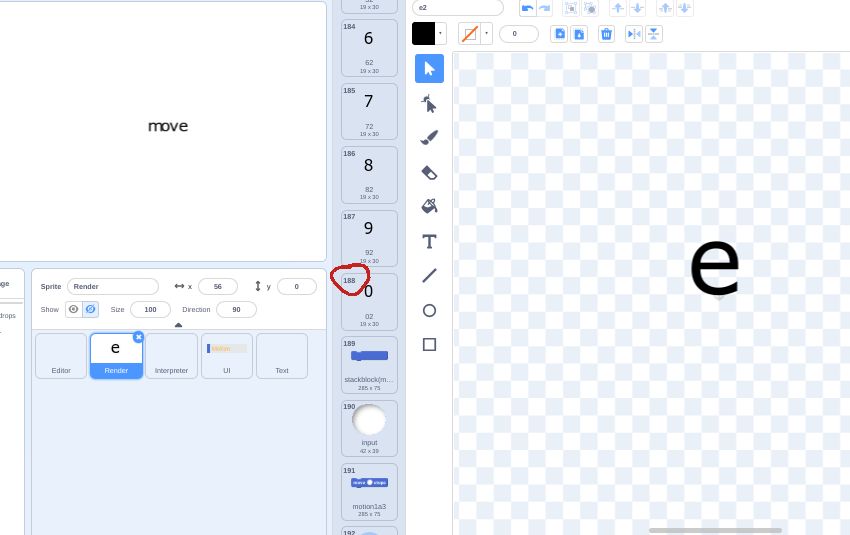Select the Text sprite

tap(282, 356)
